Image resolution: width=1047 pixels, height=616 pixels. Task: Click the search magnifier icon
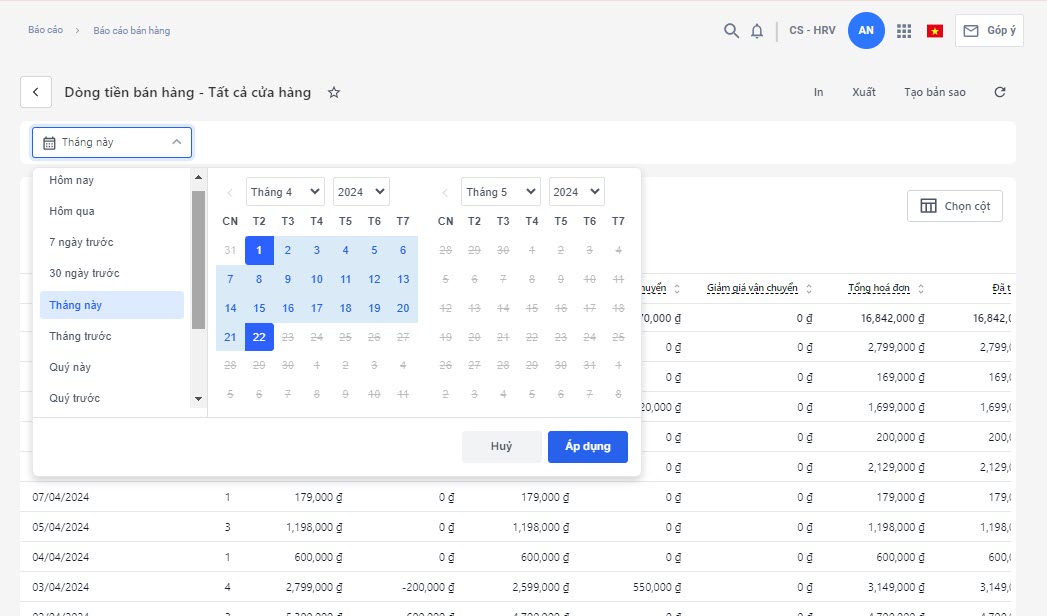[731, 31]
